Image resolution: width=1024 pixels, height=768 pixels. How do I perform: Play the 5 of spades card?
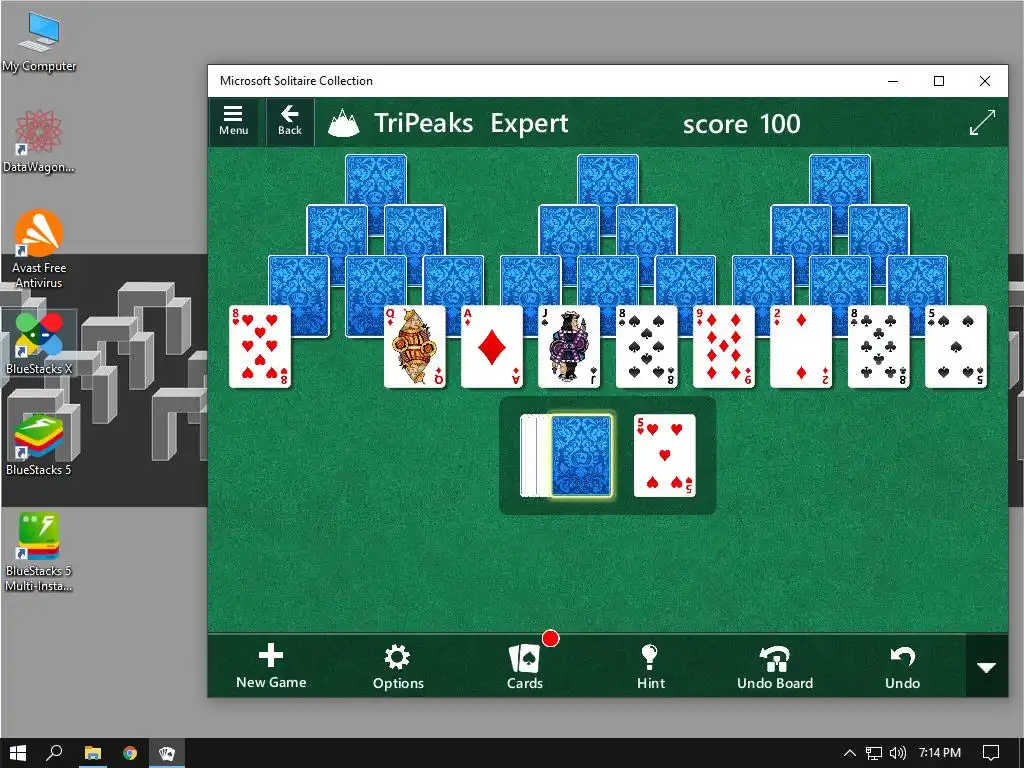click(956, 346)
